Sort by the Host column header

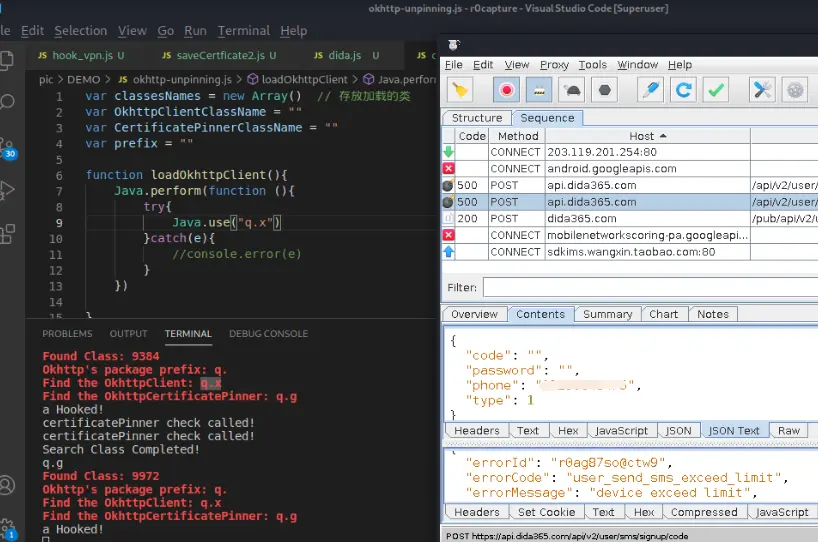tap(642, 136)
